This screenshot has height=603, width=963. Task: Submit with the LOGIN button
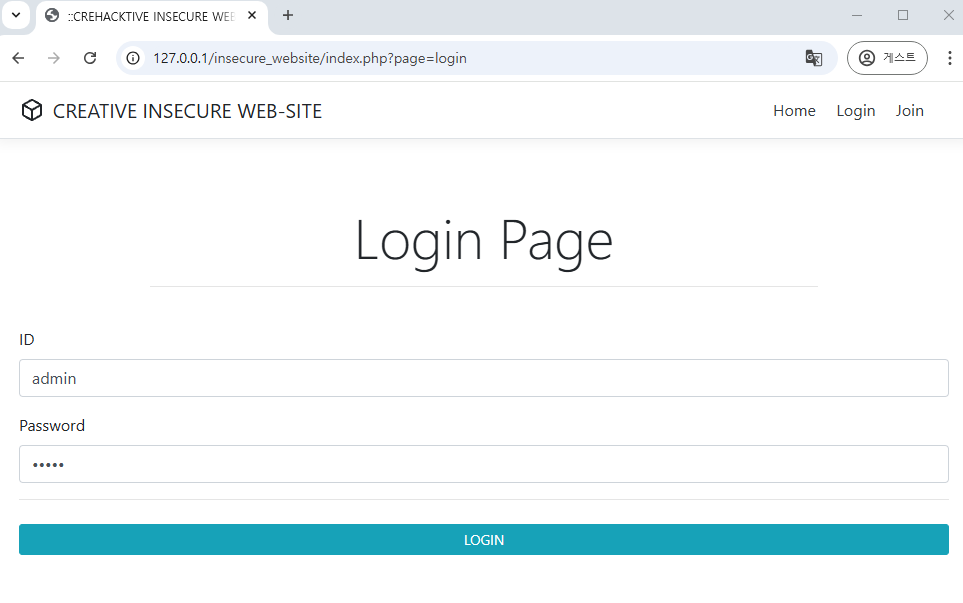coord(484,540)
